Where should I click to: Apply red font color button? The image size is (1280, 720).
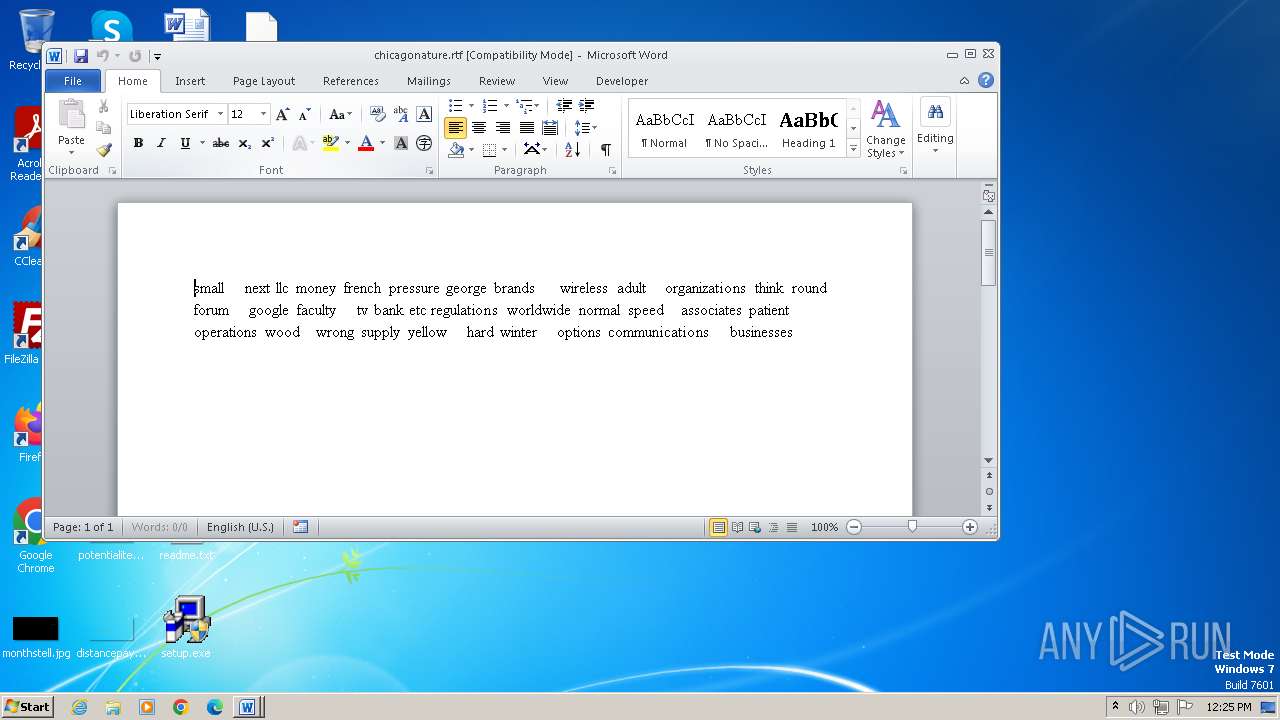coord(366,143)
